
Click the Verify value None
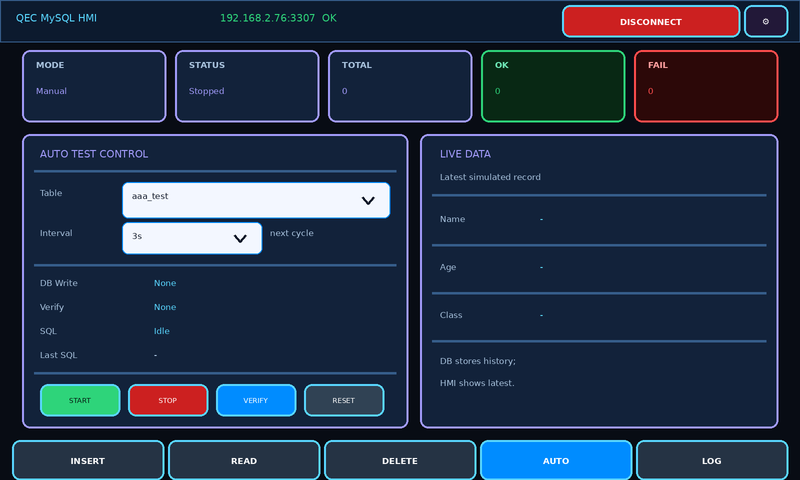(165, 307)
